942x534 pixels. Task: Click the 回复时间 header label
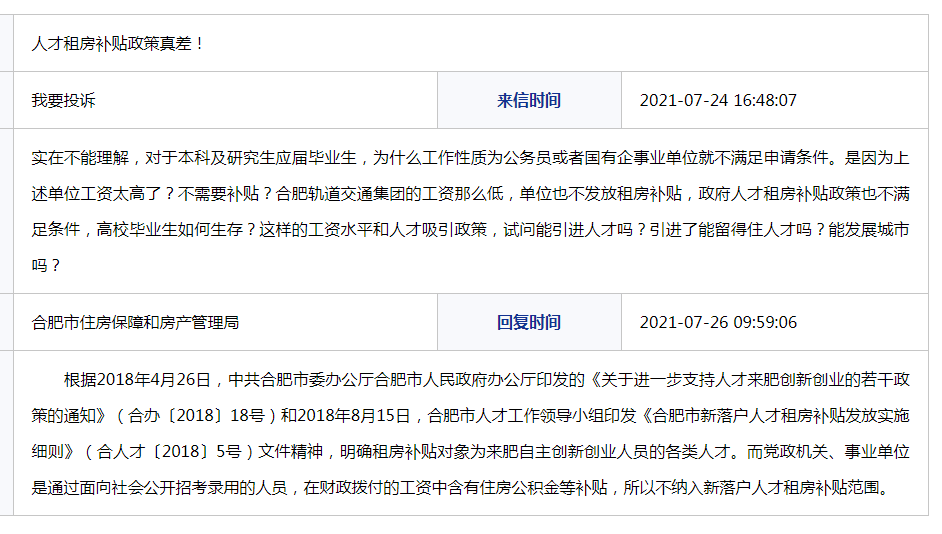coord(529,322)
